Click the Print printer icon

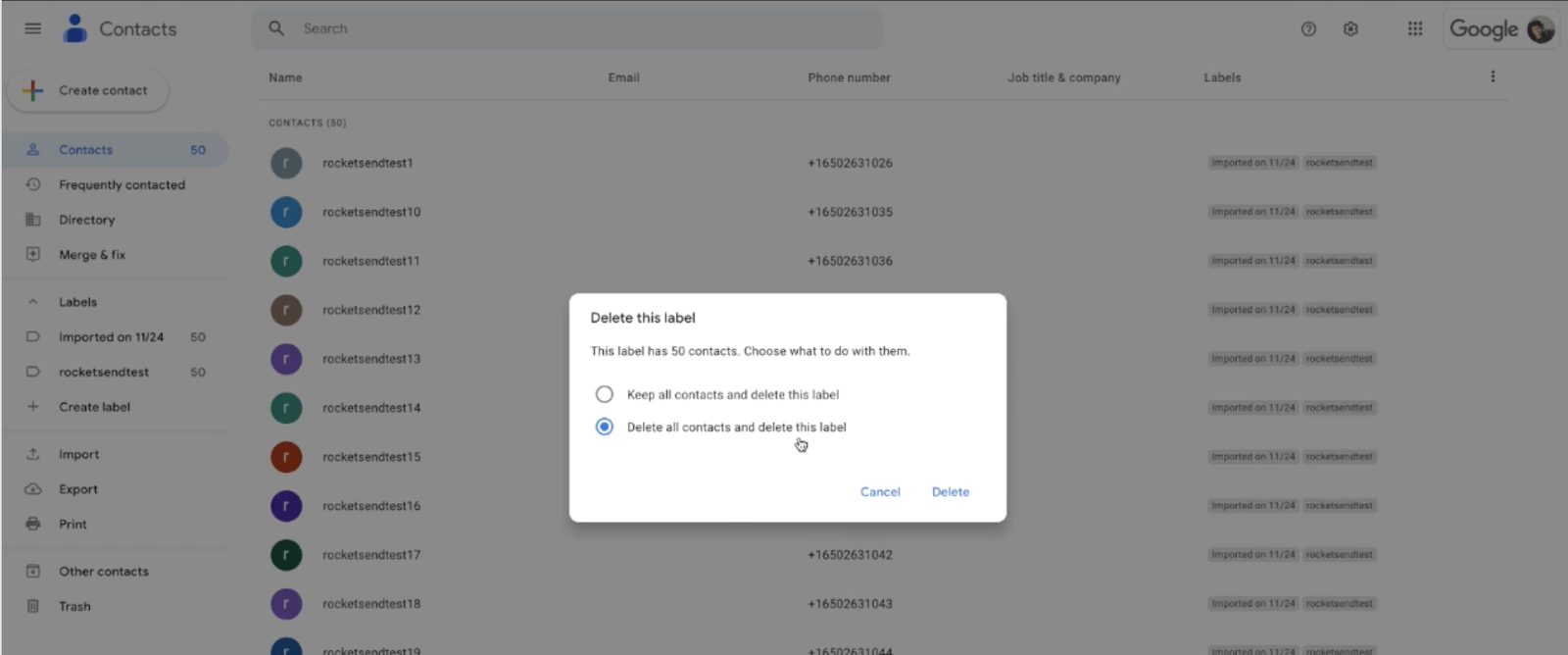pos(33,524)
